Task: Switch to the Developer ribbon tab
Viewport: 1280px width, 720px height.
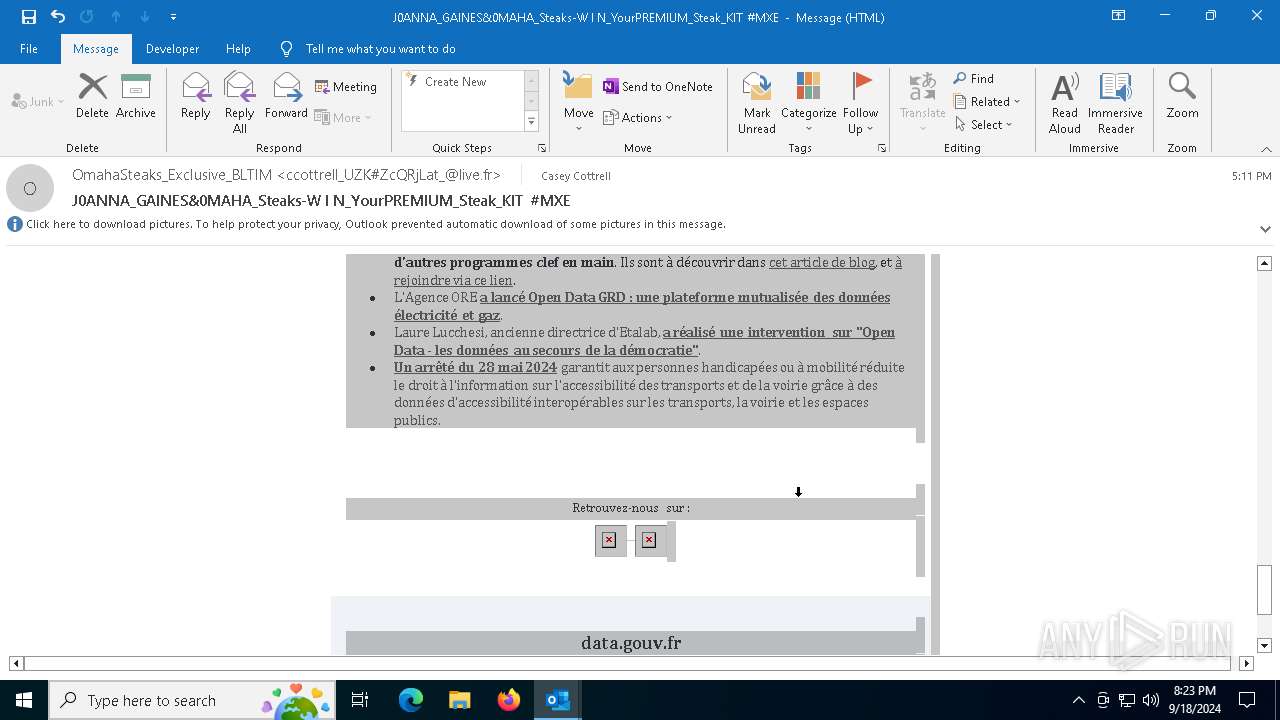Action: tap(172, 49)
